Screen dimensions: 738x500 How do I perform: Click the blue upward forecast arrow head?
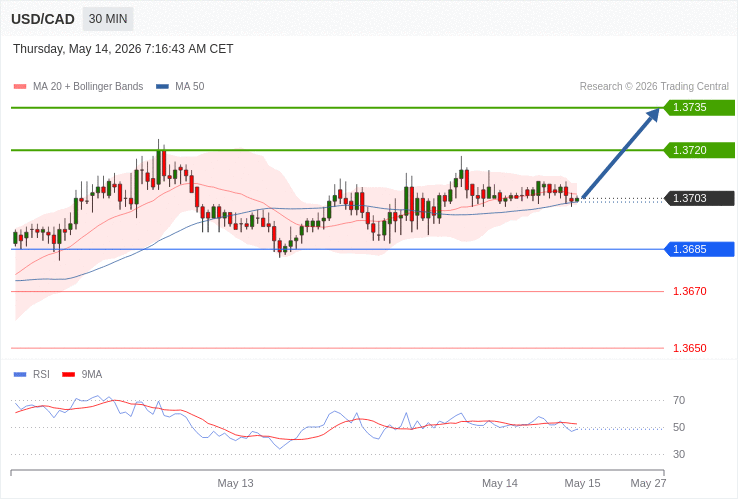click(652, 115)
